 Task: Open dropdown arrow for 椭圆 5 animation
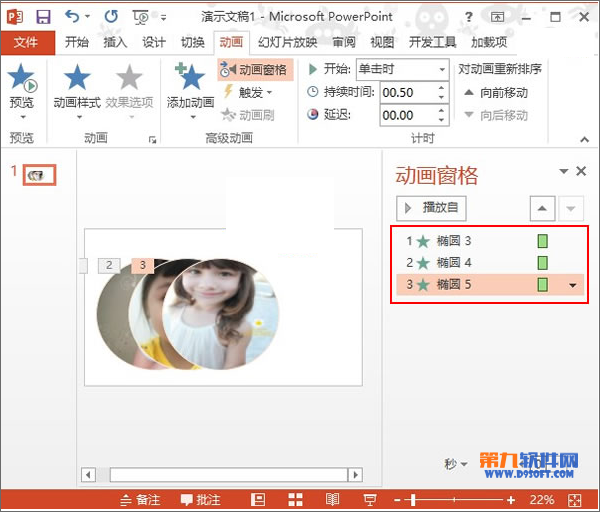pos(573,285)
